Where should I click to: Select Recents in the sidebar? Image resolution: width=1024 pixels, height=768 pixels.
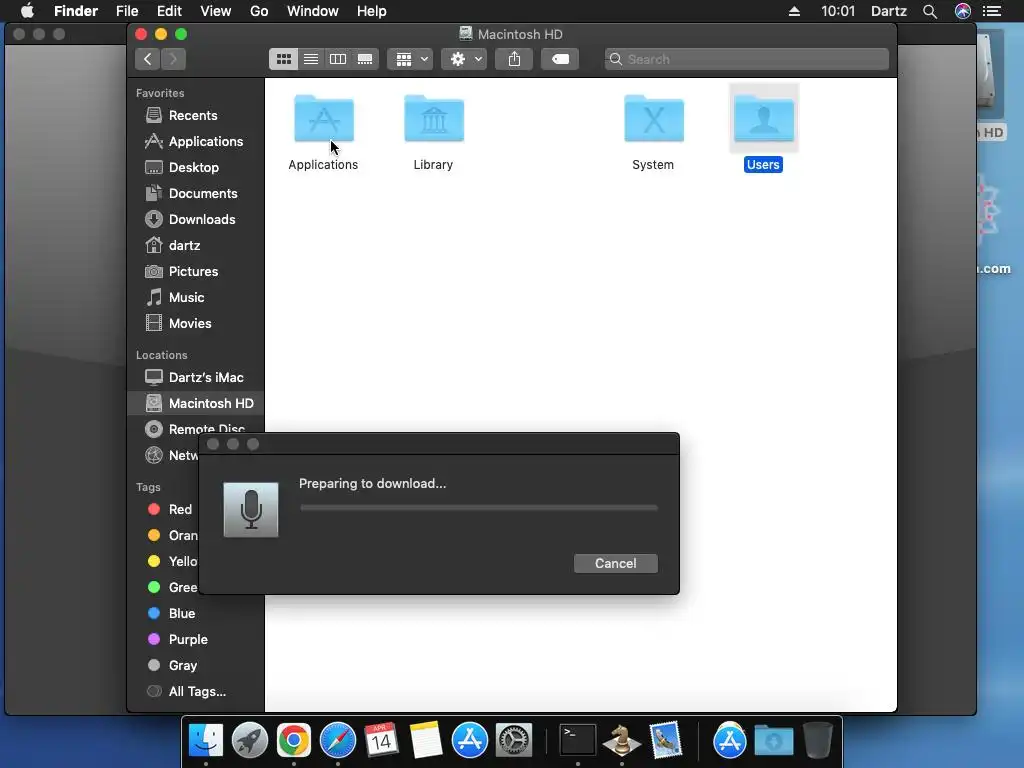coord(196,116)
